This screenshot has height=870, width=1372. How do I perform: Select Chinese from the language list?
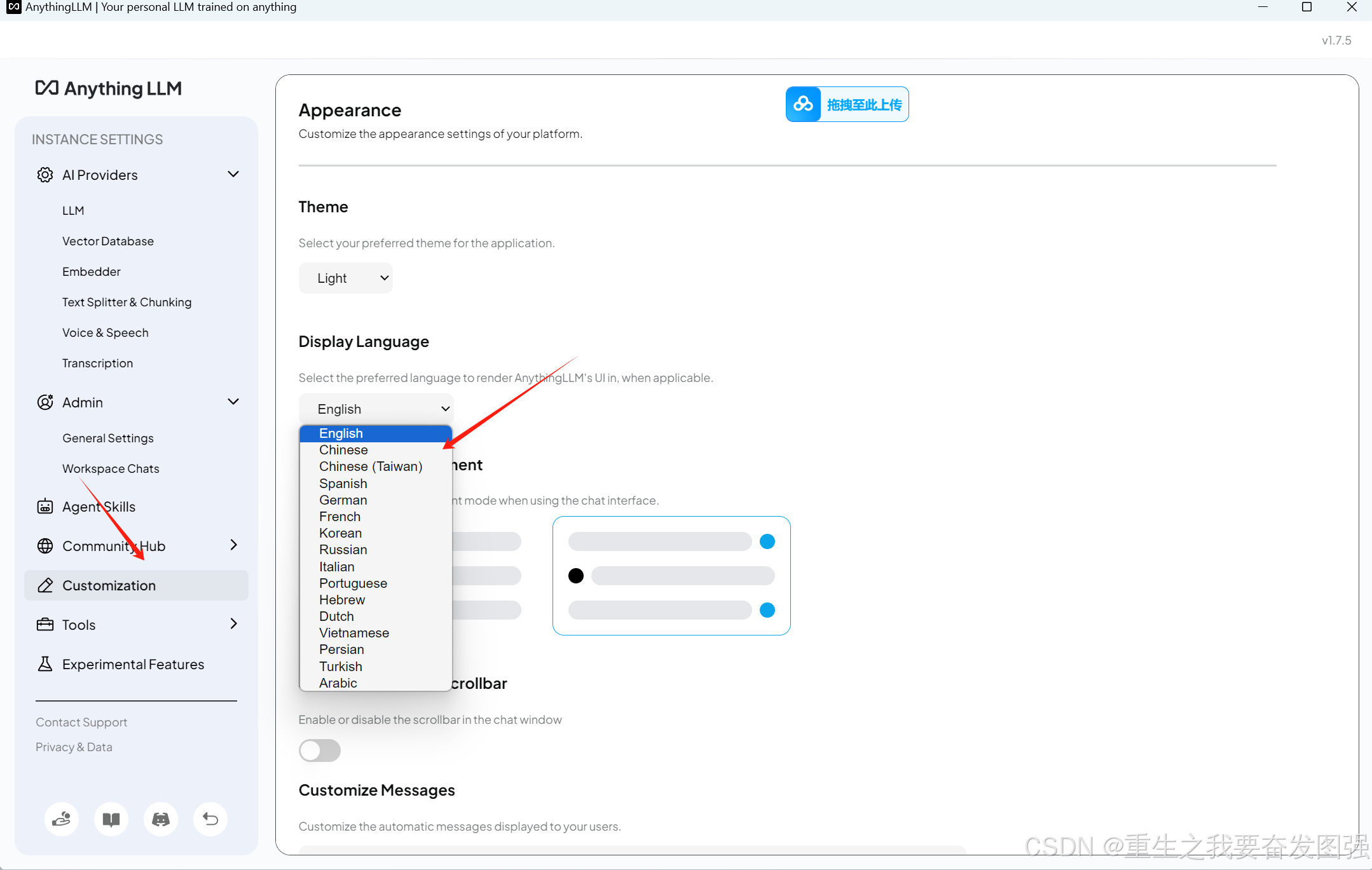[x=343, y=450]
